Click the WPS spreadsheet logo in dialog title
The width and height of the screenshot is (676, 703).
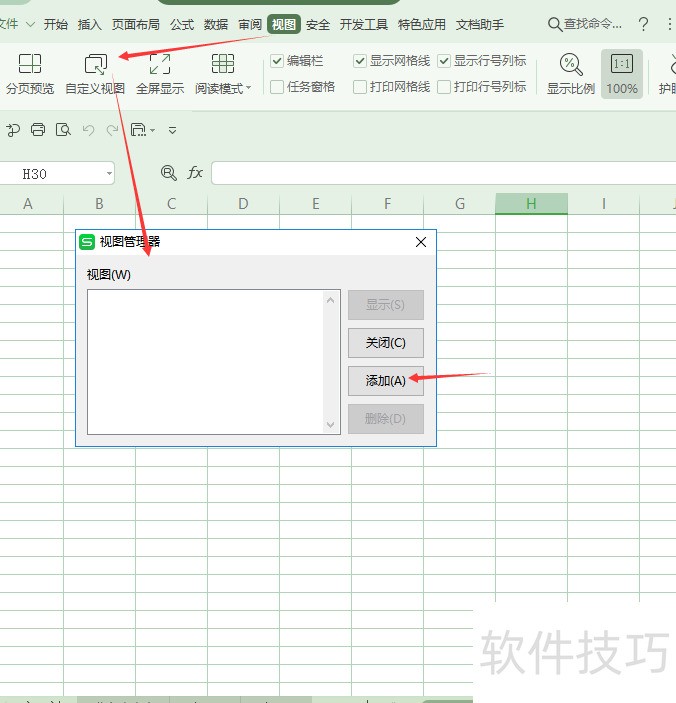[x=87, y=242]
